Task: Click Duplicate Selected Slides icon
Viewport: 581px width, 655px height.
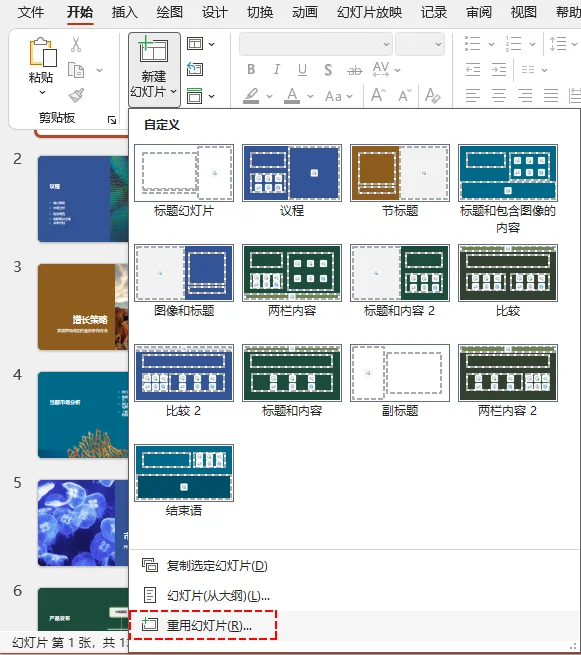Action: point(150,565)
